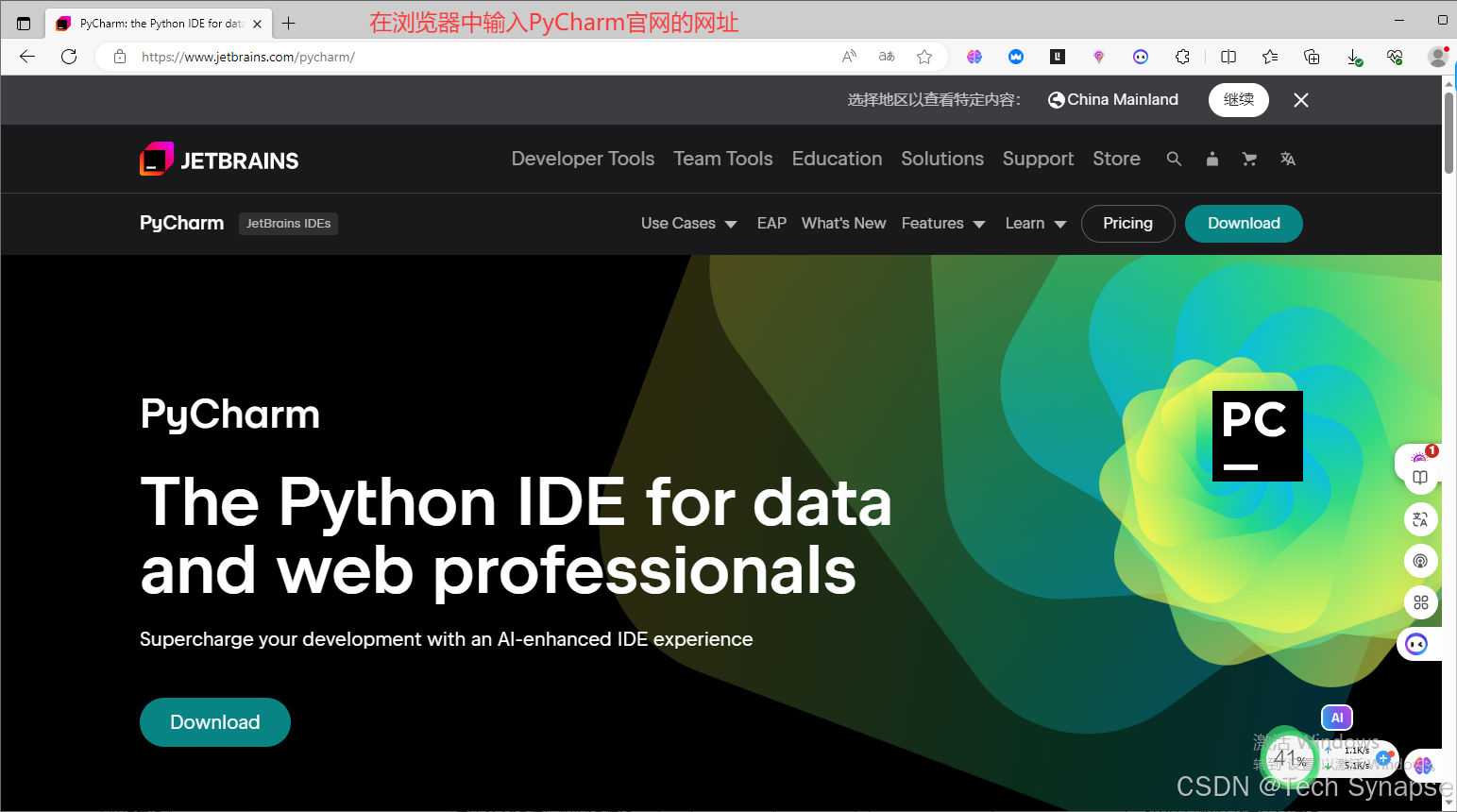Open the floating translate sidebar icon

(x=1420, y=519)
